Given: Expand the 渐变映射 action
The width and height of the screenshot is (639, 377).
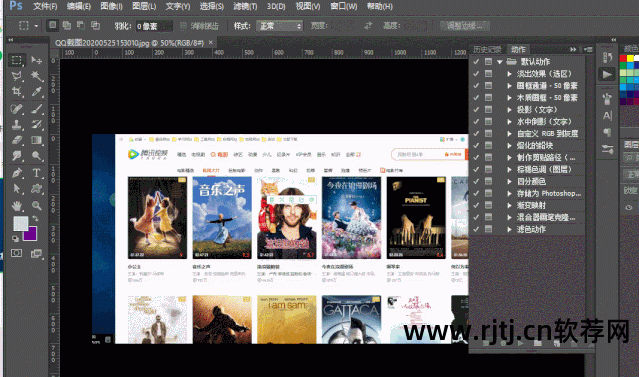Looking at the screenshot, I should 509,205.
